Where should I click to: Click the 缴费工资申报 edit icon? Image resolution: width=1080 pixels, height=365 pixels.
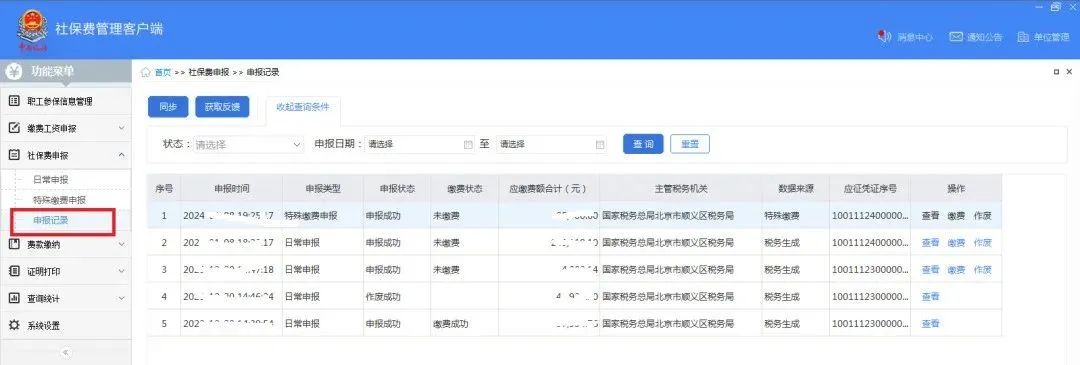coord(13,128)
